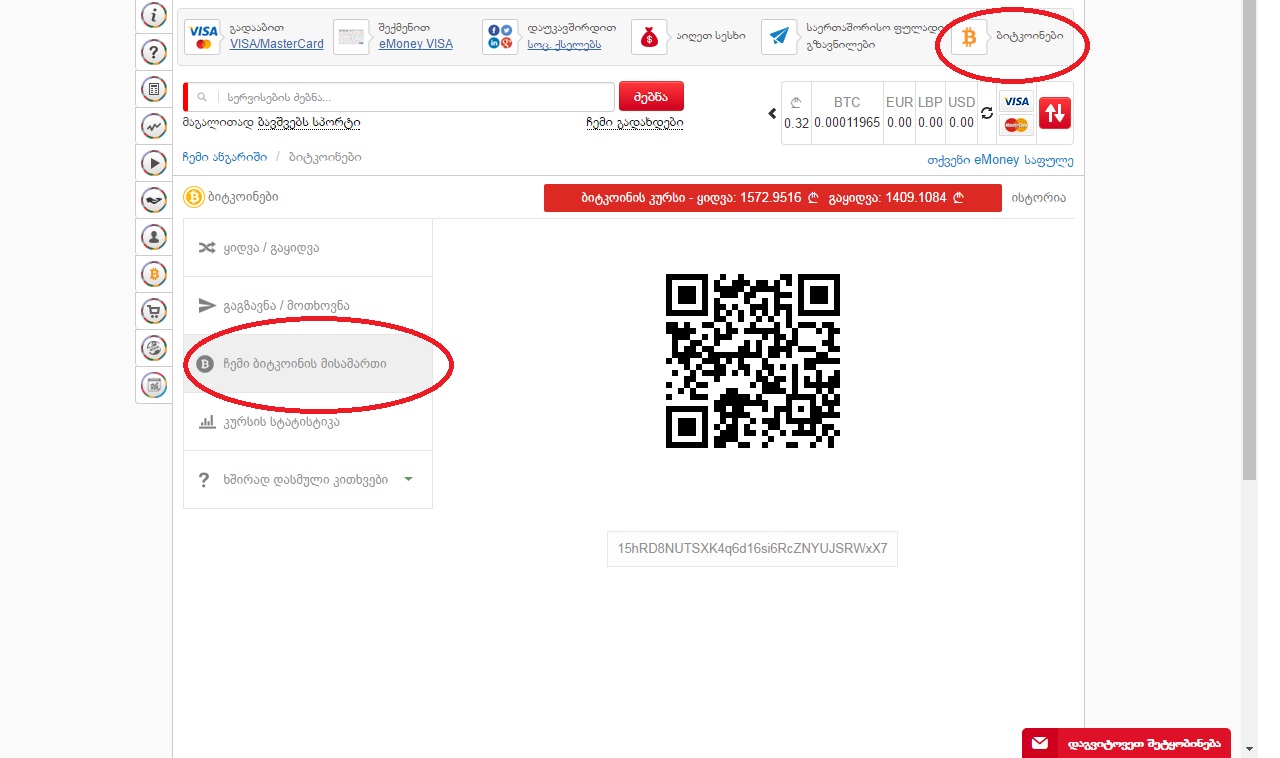Open the ისტორია history link

click(1038, 198)
